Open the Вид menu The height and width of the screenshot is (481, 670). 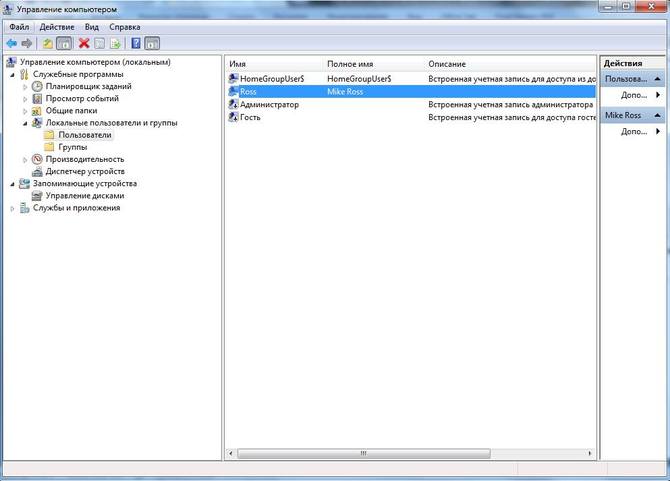coord(91,27)
